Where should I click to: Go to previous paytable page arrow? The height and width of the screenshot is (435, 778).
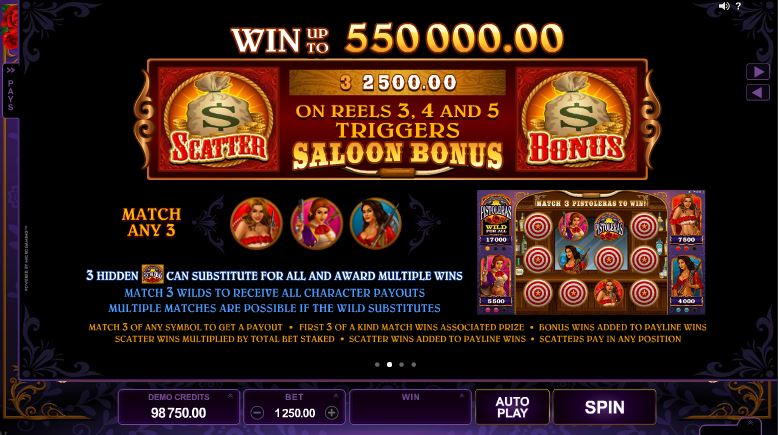(758, 92)
